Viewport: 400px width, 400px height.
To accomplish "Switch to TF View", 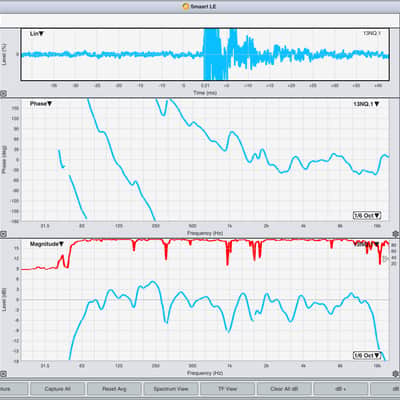I will 227,389.
